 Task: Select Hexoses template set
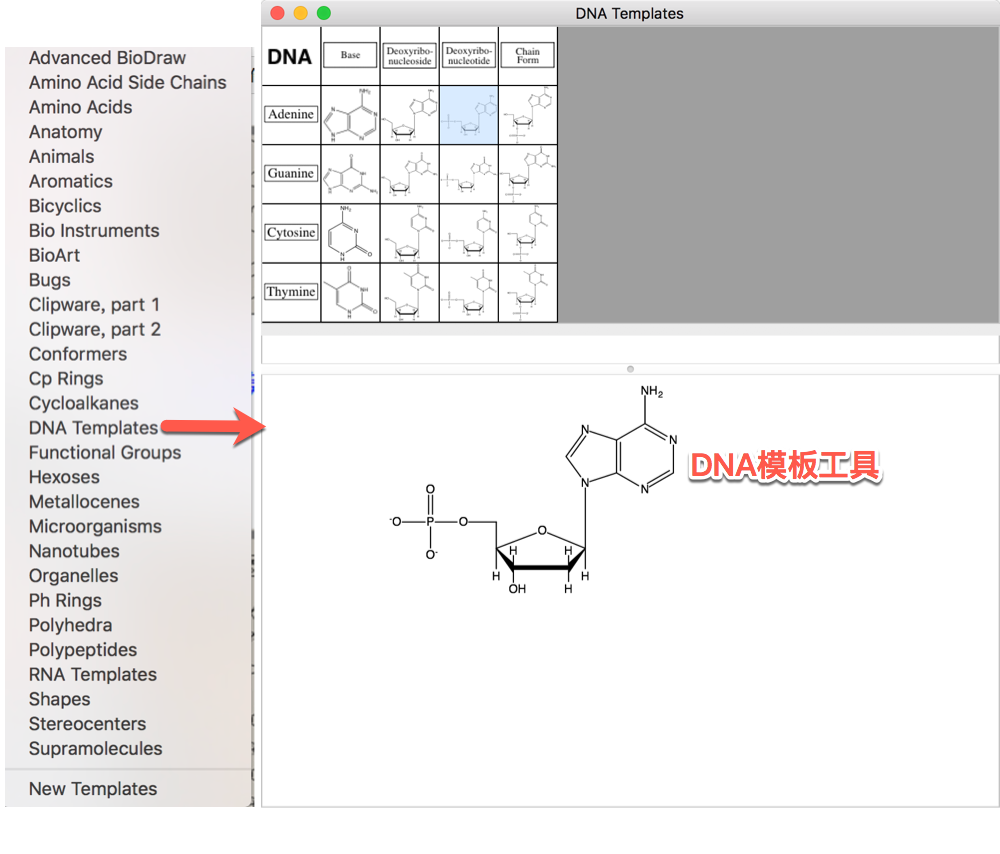tap(64, 478)
